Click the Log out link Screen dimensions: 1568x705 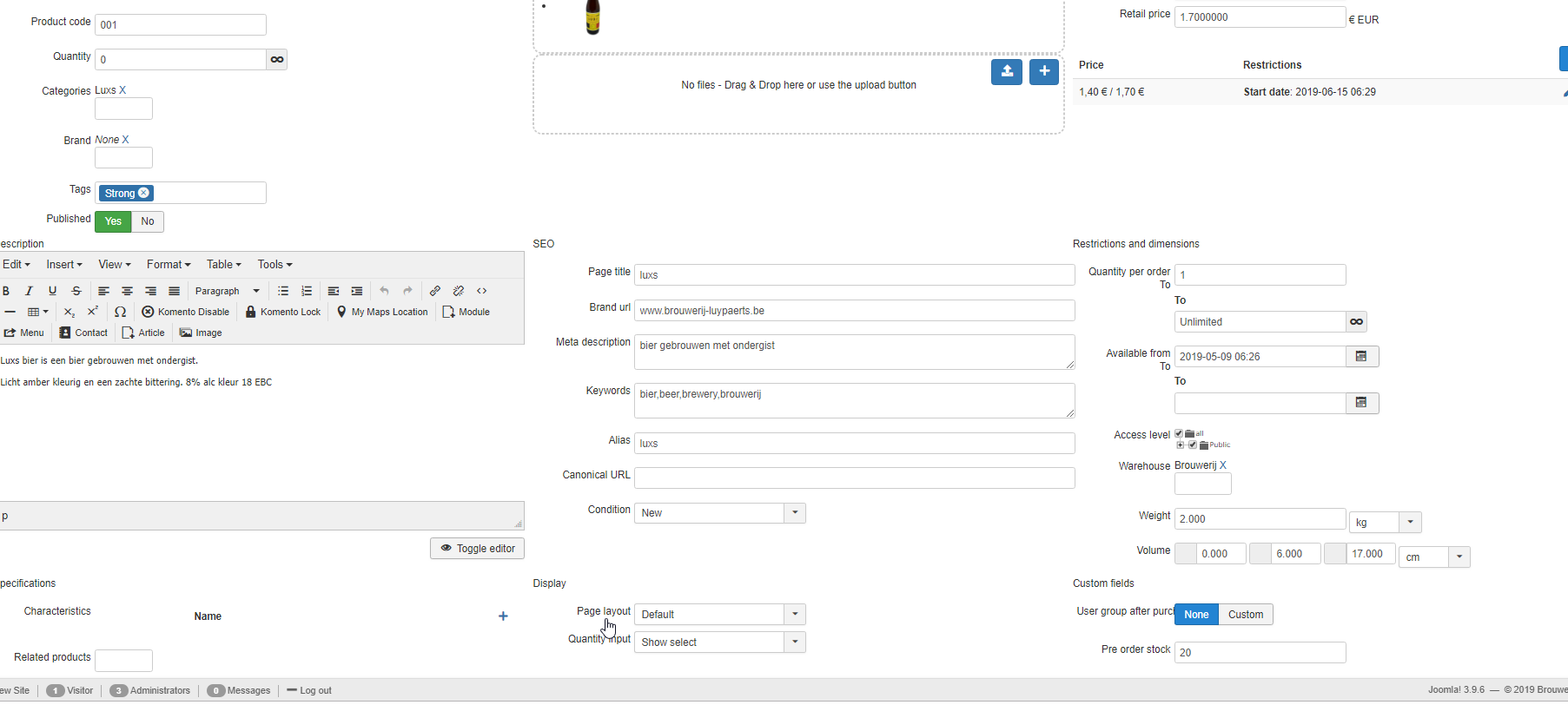[314, 691]
